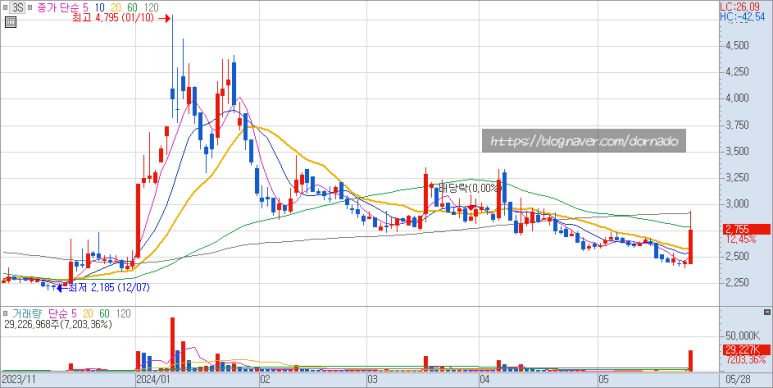
Task: Select the pink 5 in price legend
Action: click(x=86, y=7)
